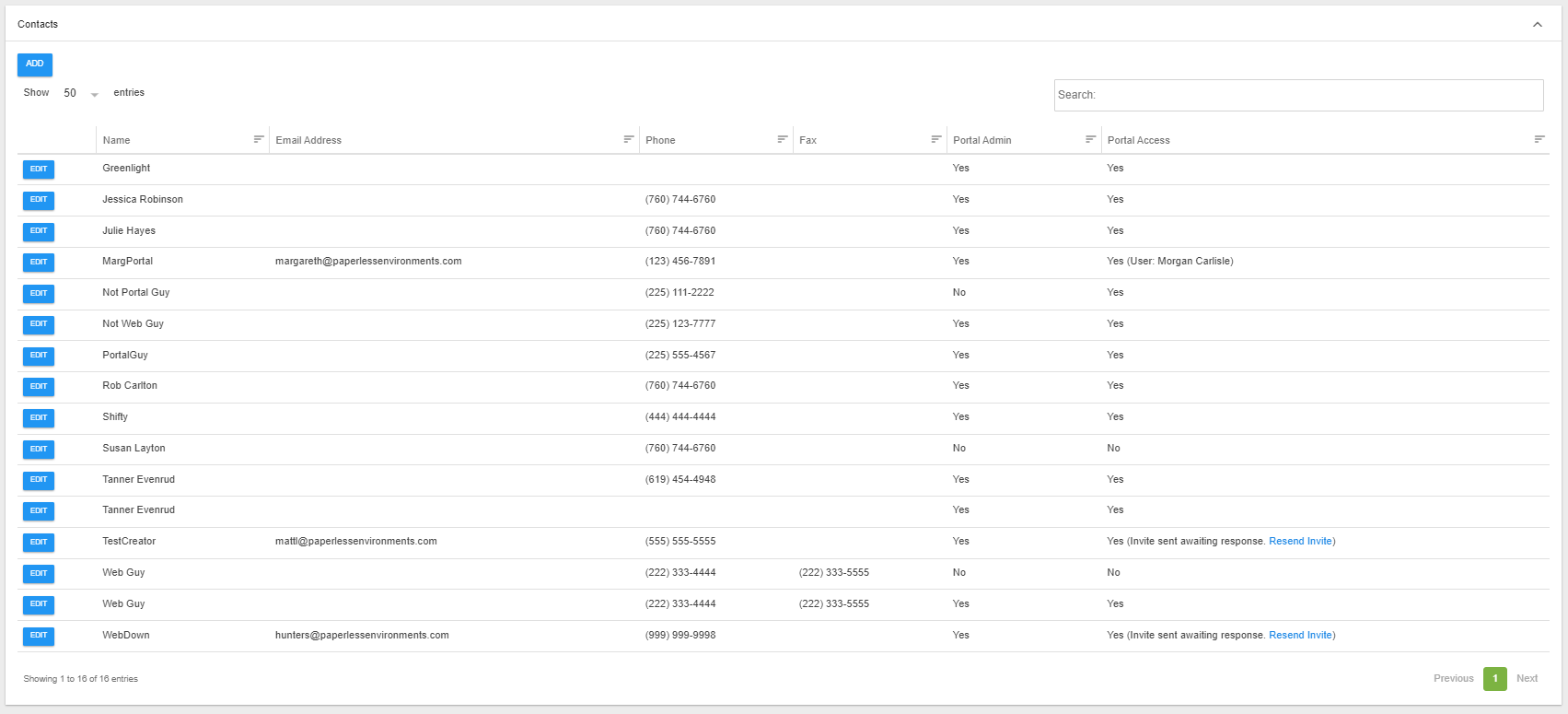Edit the Not Portal Guy contact
This screenshot has width=1568, height=714.
(39, 293)
